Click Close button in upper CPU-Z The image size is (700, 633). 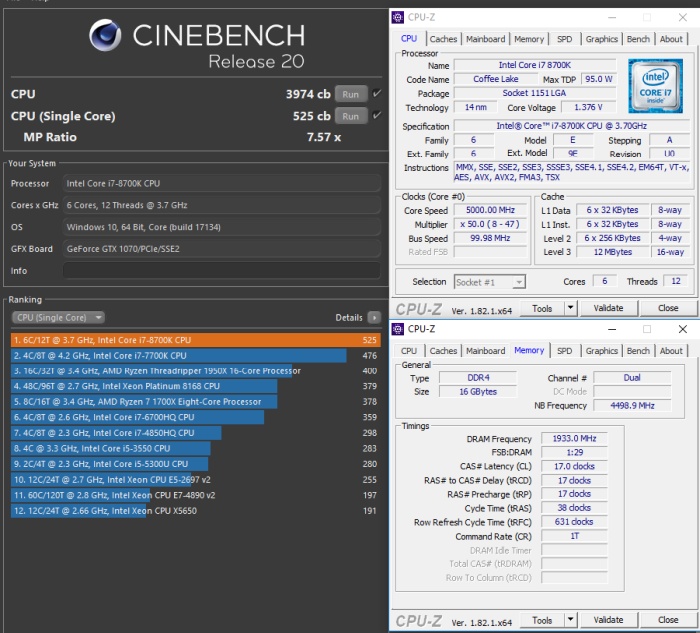point(668,308)
